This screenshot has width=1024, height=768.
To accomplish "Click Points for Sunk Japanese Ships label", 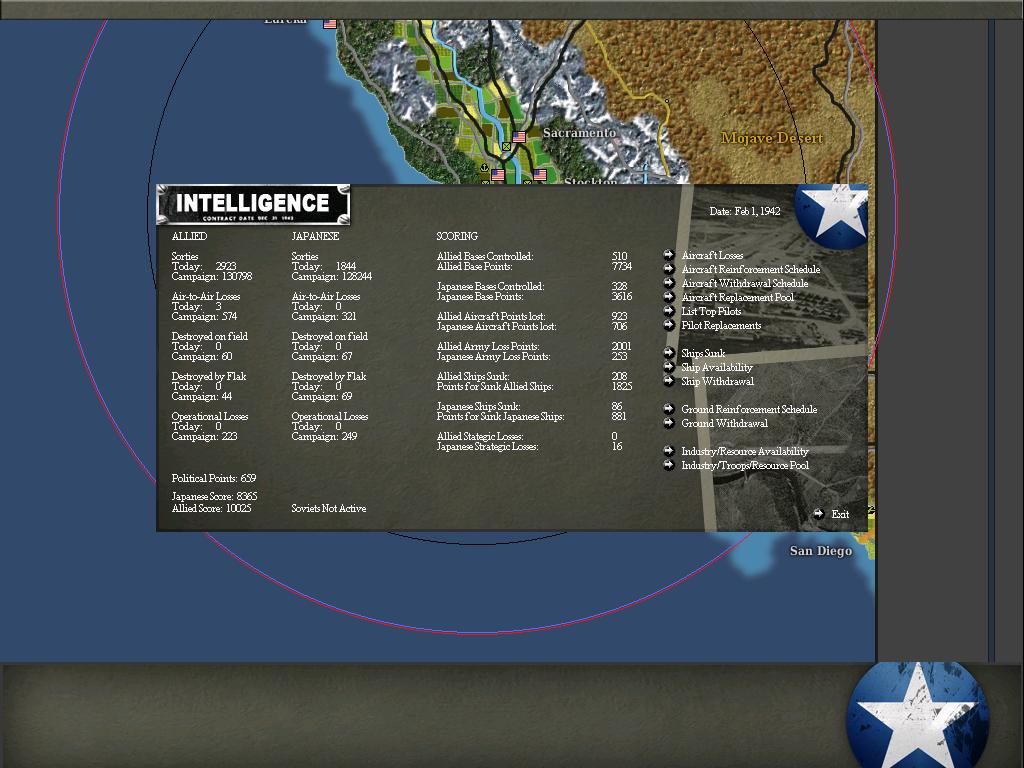I will (500, 417).
